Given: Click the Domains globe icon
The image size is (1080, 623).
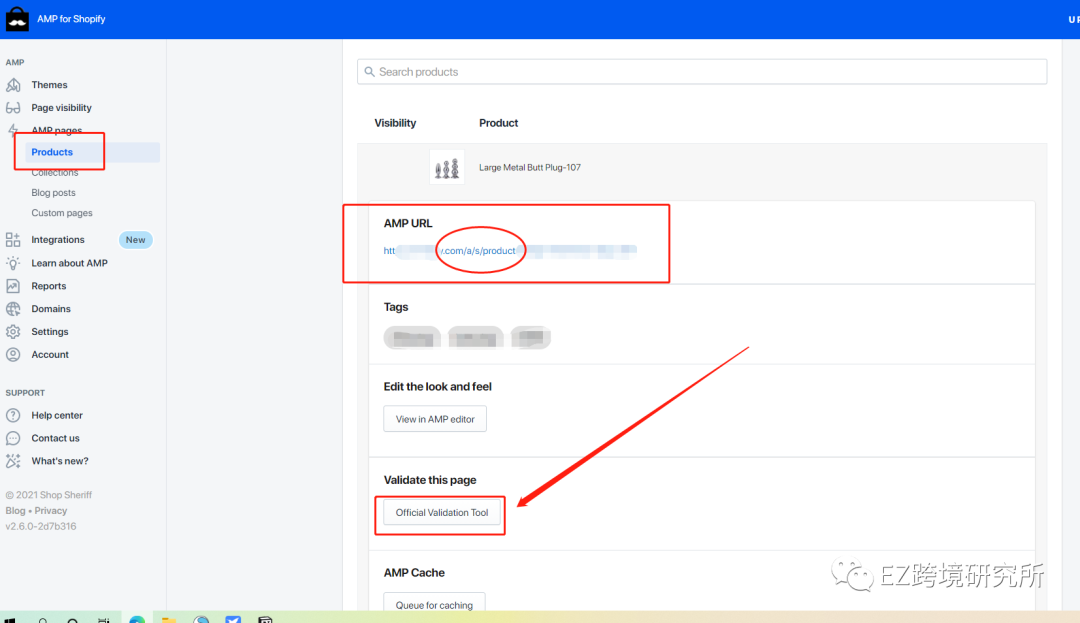Looking at the screenshot, I should 13,308.
